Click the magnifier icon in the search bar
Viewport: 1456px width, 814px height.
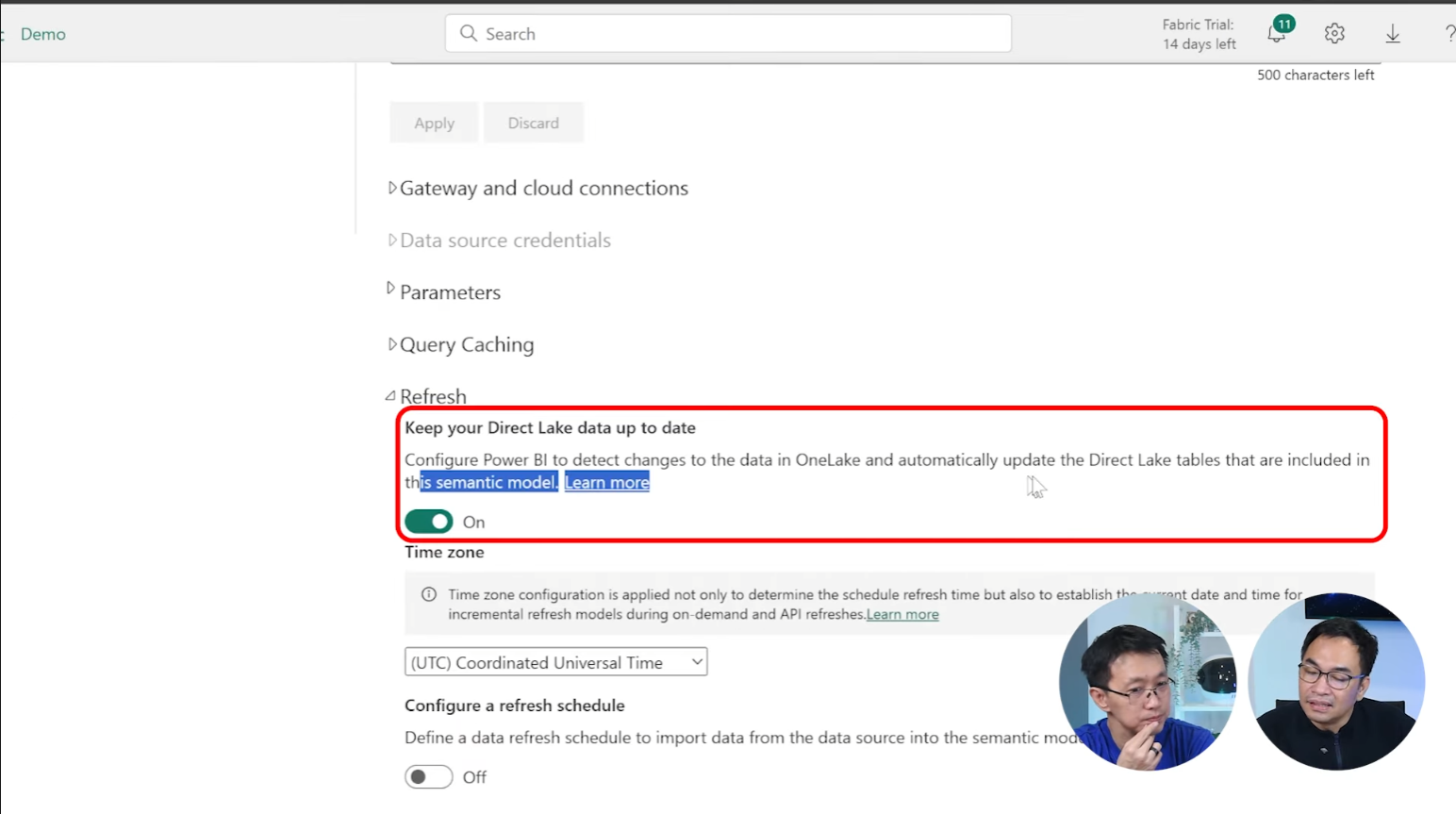click(469, 33)
